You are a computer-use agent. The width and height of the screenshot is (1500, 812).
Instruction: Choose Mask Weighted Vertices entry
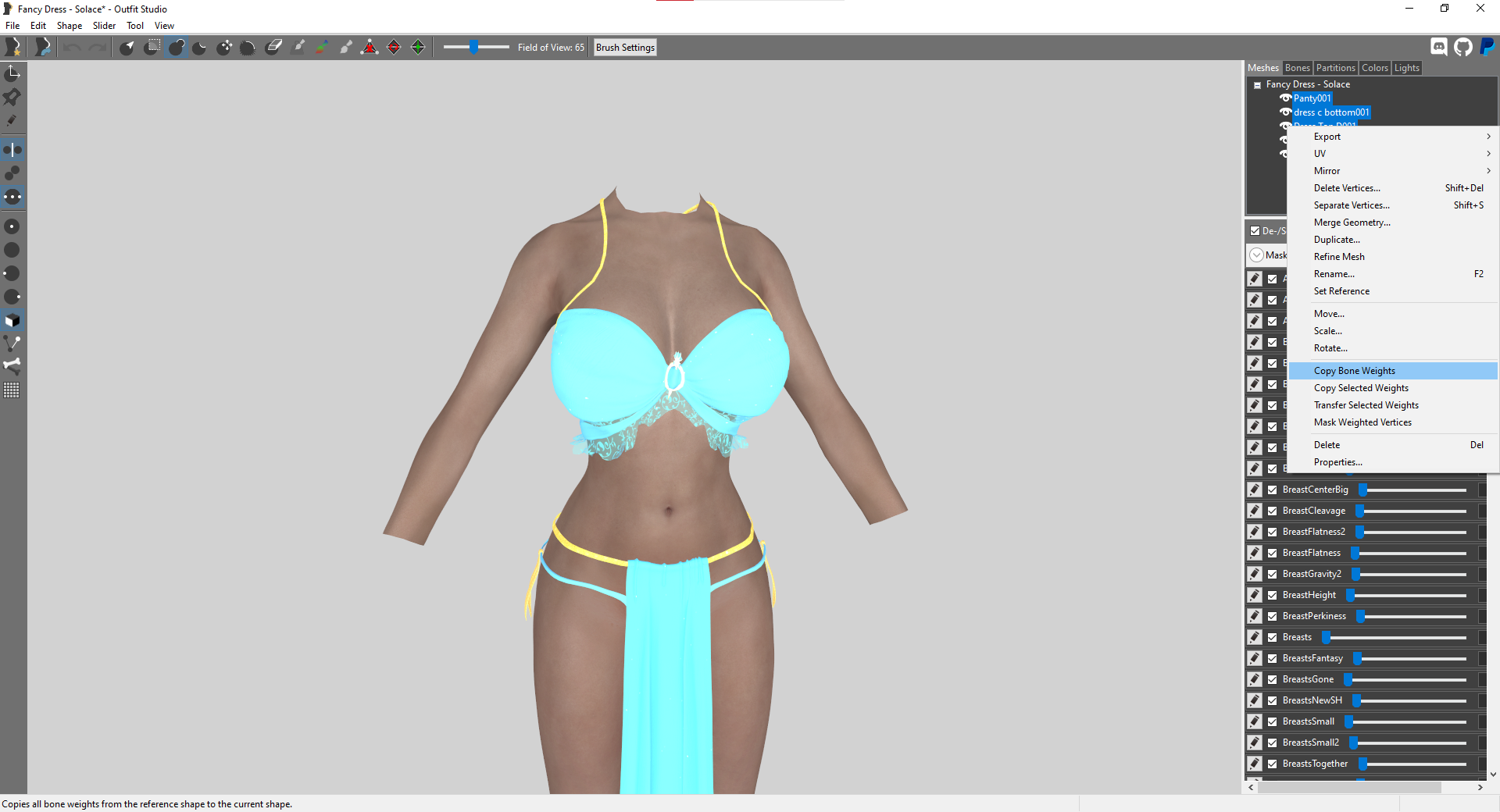(1393, 422)
